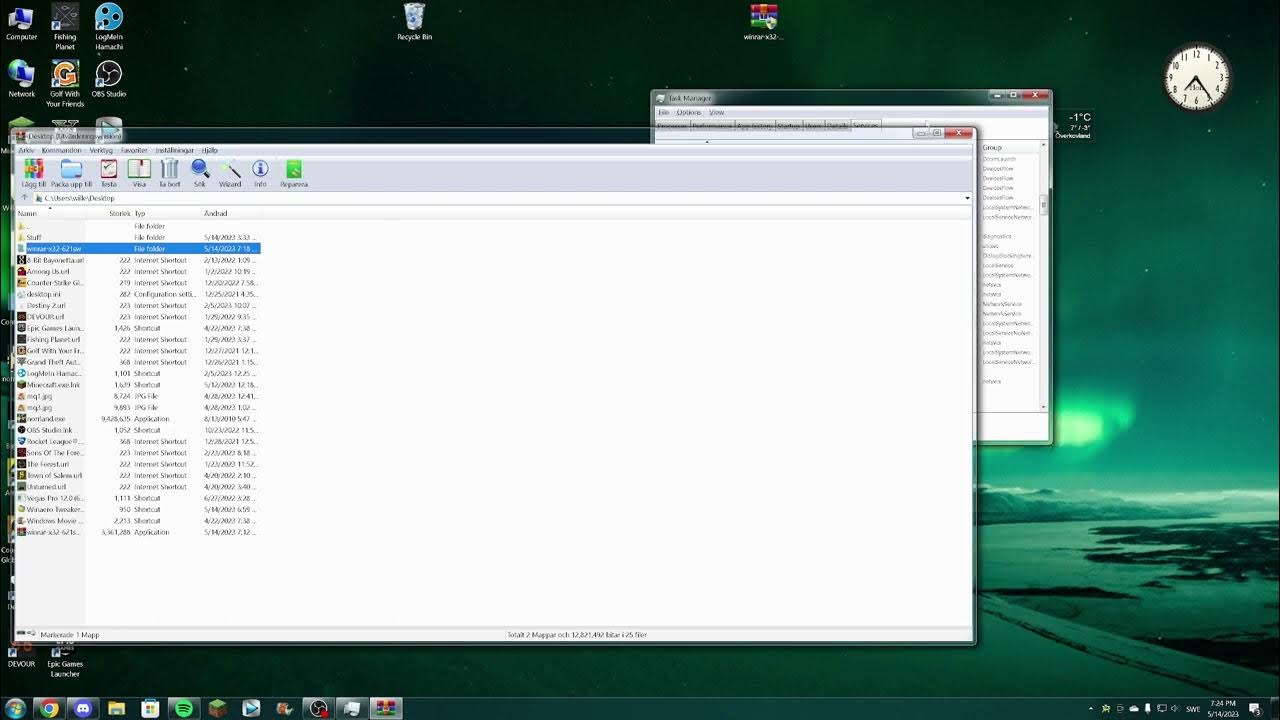
Task: Open the Wizard wand icon
Action: [230, 173]
